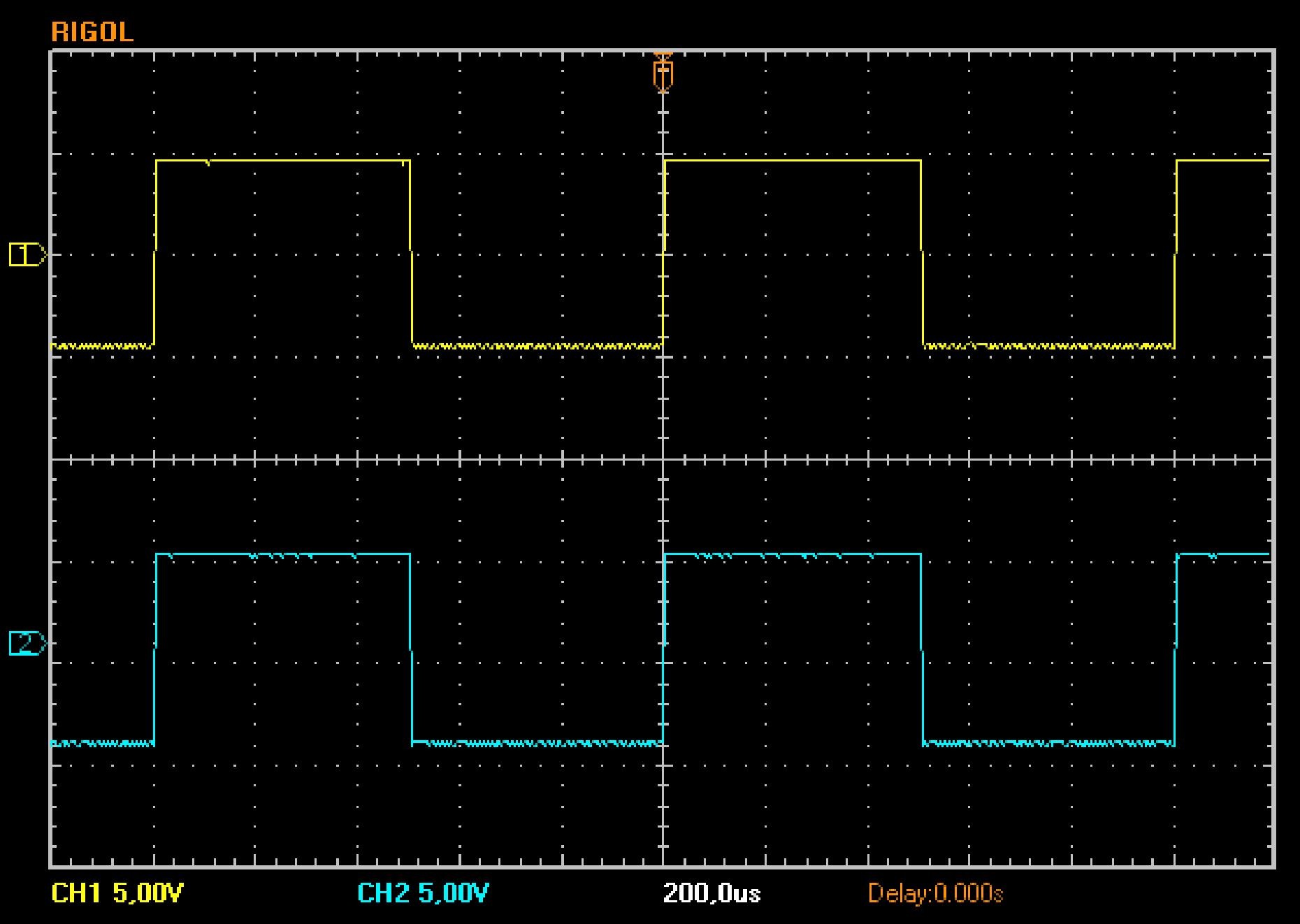1300x924 pixels.
Task: Click the CH1 5.00V scale readout
Action: pos(118,893)
